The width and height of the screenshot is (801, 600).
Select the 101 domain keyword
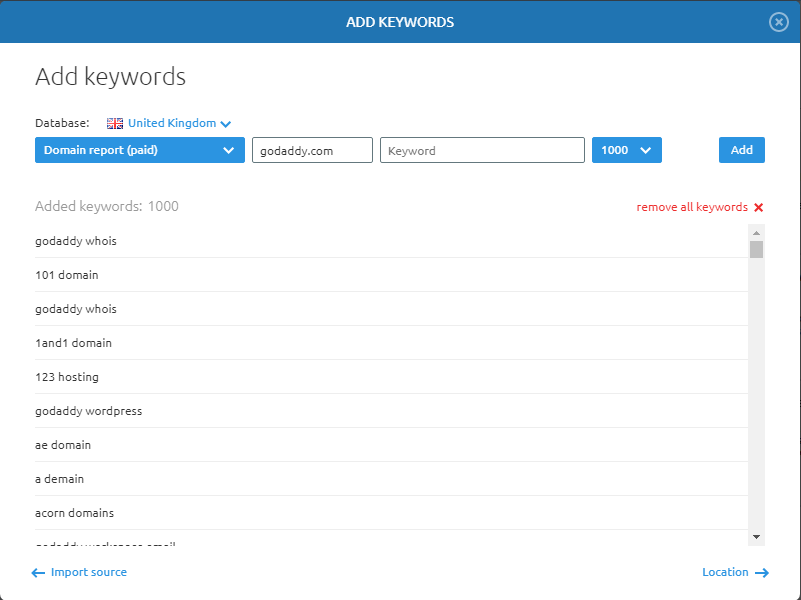(391, 275)
